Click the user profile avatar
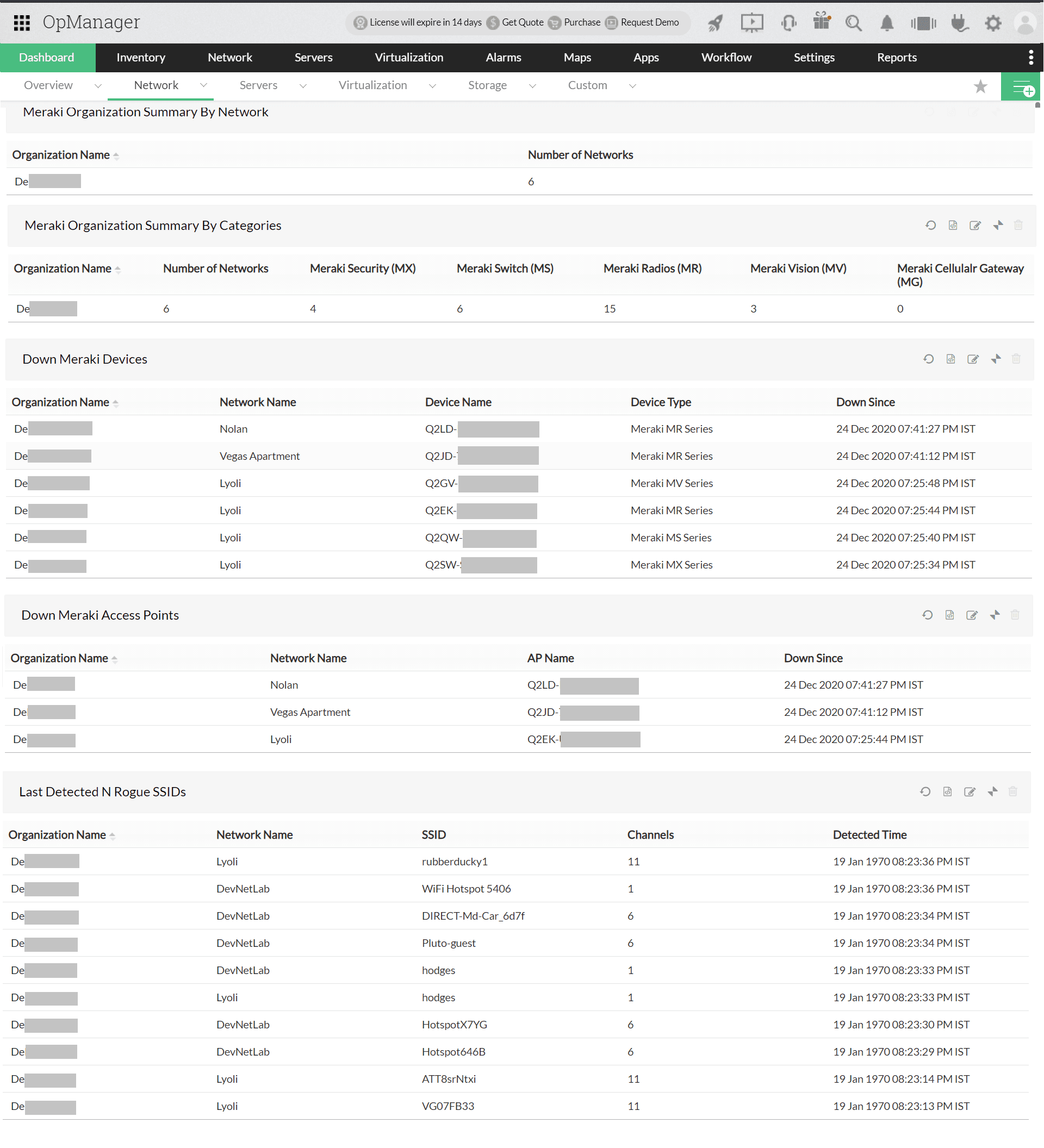 pyautogui.click(x=1025, y=23)
